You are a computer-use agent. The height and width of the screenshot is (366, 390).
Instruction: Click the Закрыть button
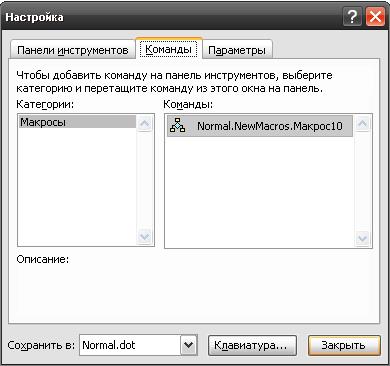point(344,345)
